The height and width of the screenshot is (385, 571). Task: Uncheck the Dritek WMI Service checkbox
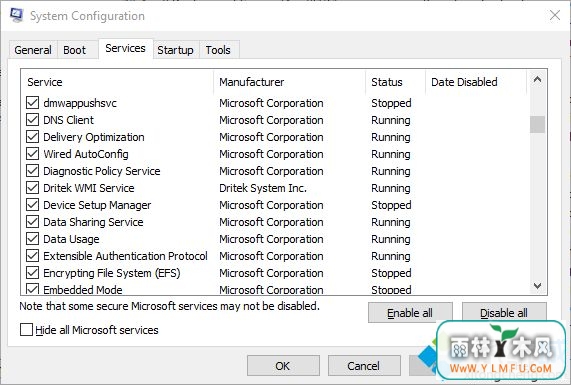pos(32,188)
